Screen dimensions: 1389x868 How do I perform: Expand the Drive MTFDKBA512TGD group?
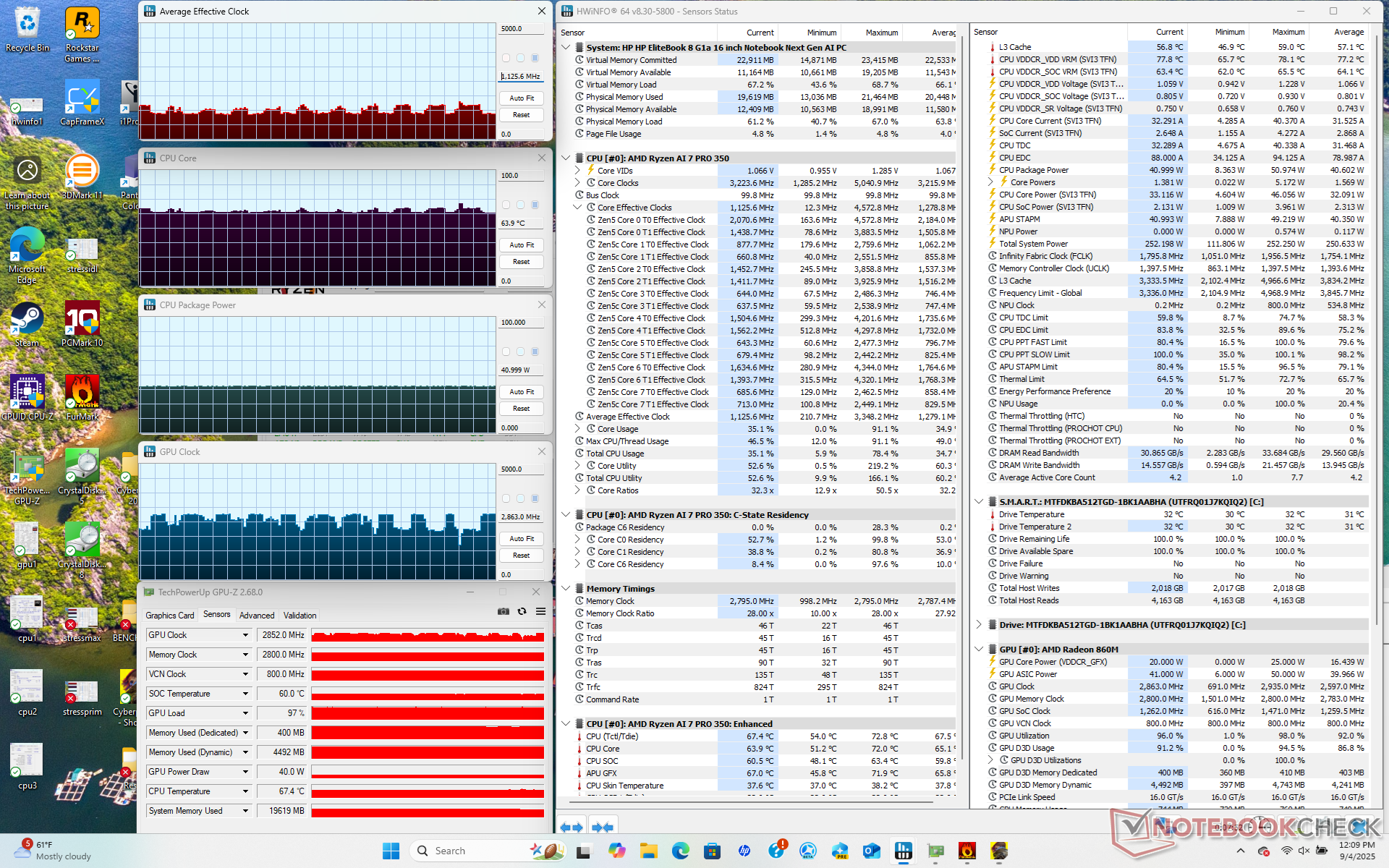[x=979, y=624]
